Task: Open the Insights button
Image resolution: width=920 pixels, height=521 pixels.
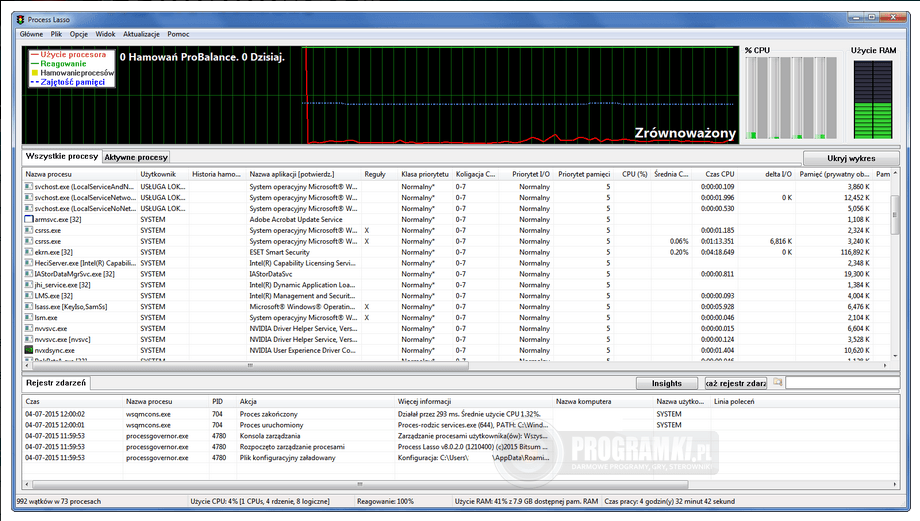Action: [667, 383]
